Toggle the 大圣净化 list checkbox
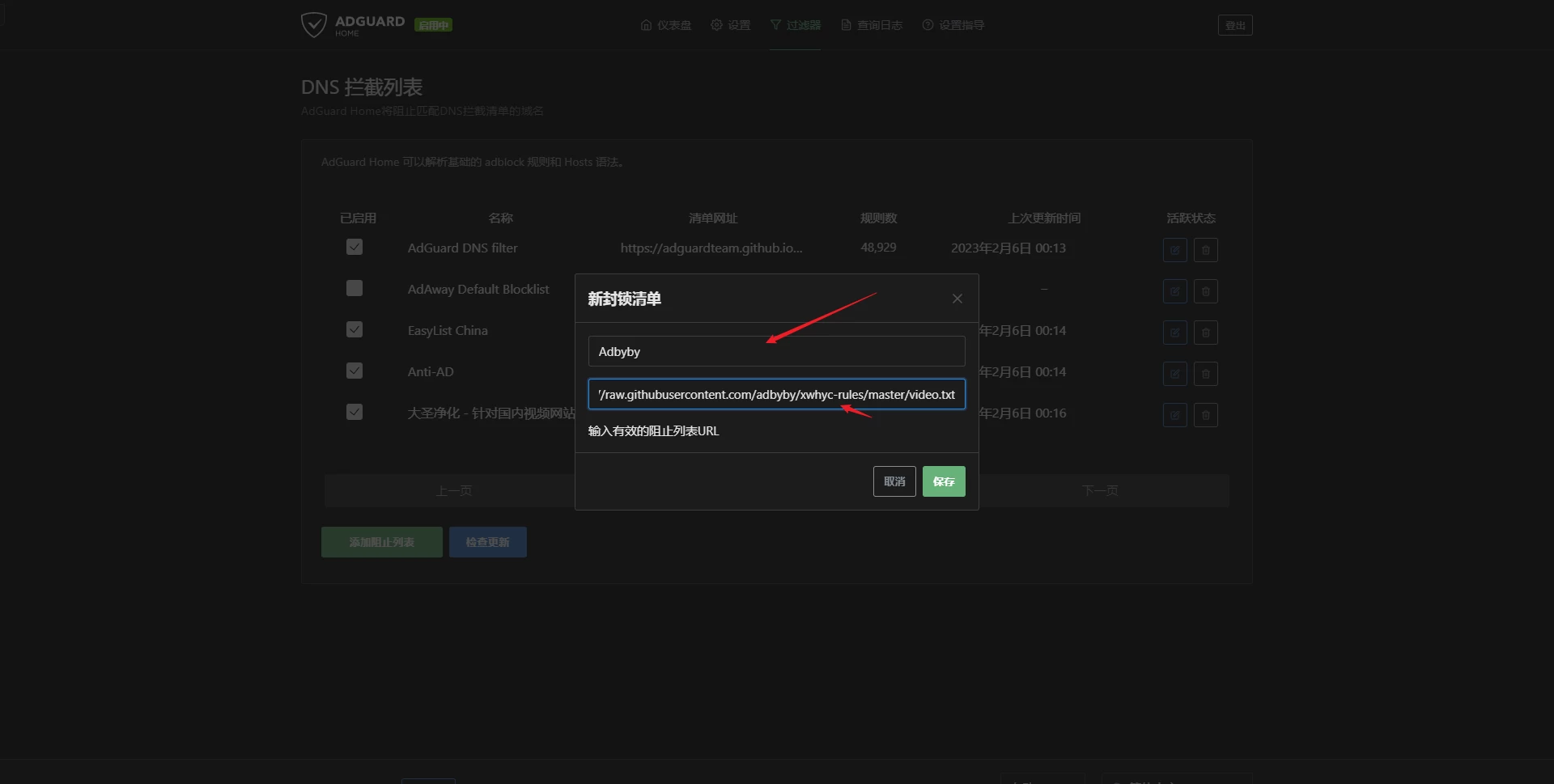The width and height of the screenshot is (1554, 784). pyautogui.click(x=355, y=412)
